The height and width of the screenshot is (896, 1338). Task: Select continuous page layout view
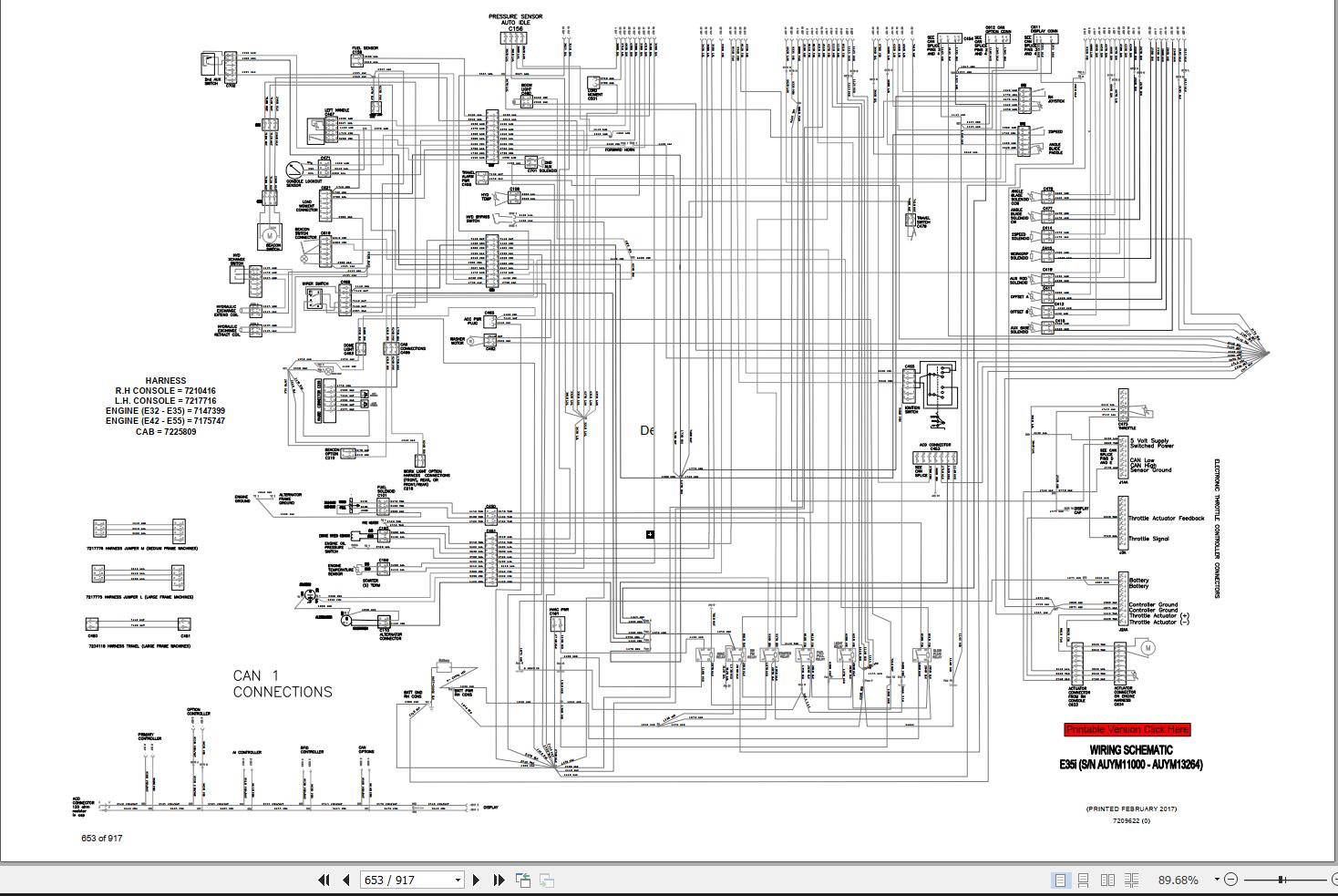click(1083, 880)
